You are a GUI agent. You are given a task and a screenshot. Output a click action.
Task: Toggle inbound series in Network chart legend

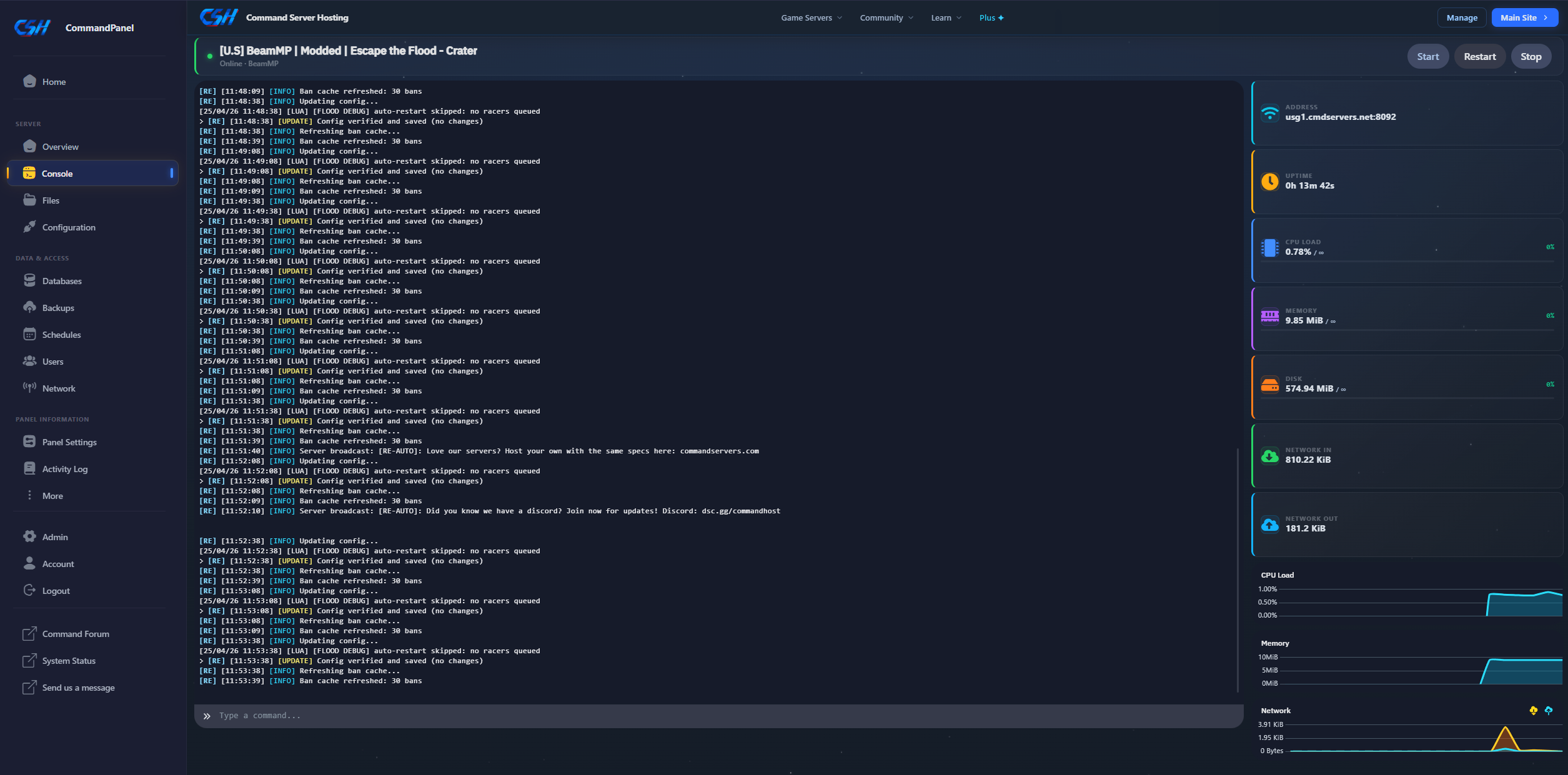coord(1534,711)
